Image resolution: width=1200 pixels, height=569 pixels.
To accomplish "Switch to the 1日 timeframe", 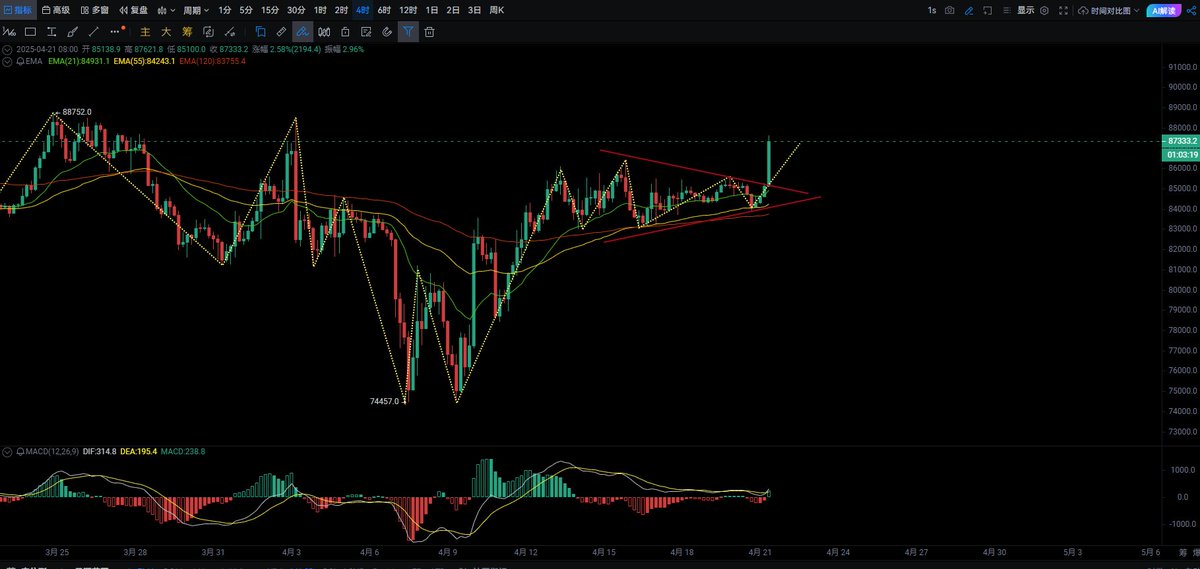I will click(x=432, y=10).
